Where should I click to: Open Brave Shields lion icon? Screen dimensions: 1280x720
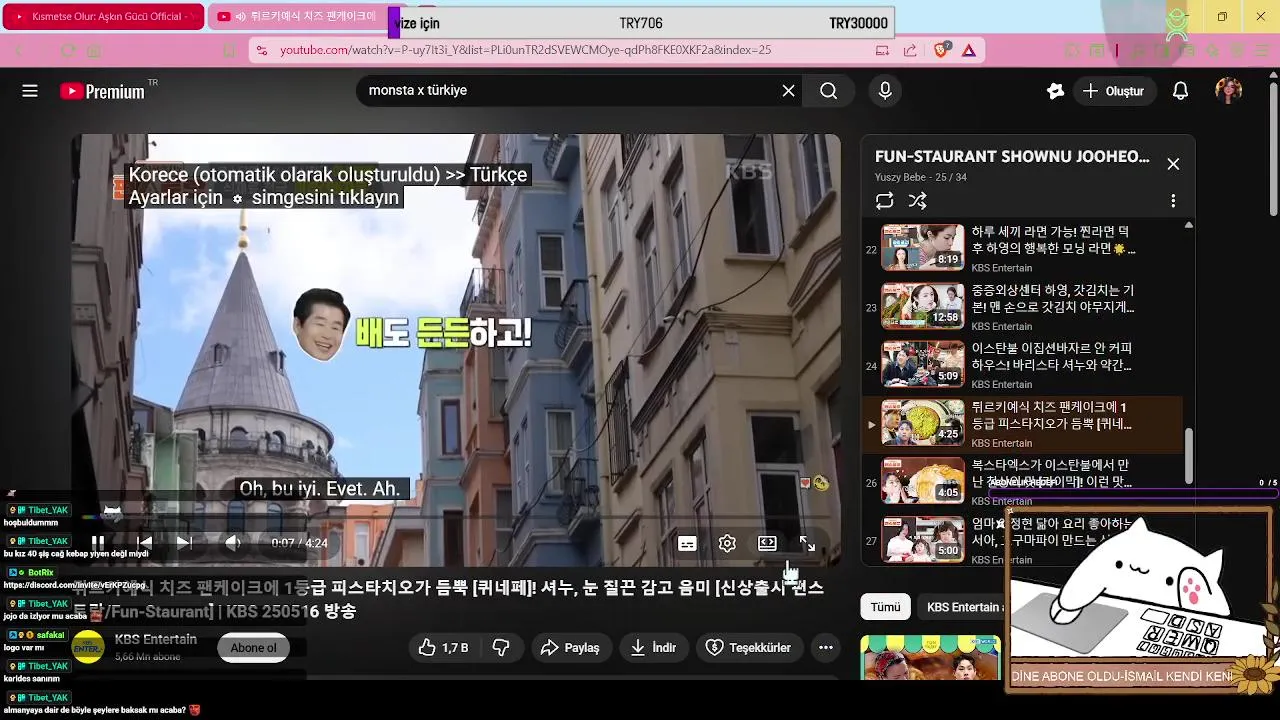(x=940, y=50)
